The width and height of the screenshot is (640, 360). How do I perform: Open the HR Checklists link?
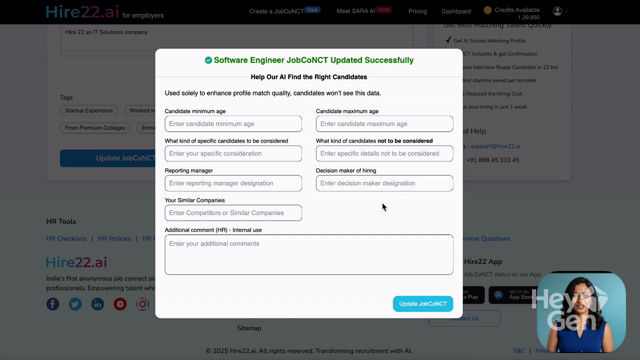[66, 238]
